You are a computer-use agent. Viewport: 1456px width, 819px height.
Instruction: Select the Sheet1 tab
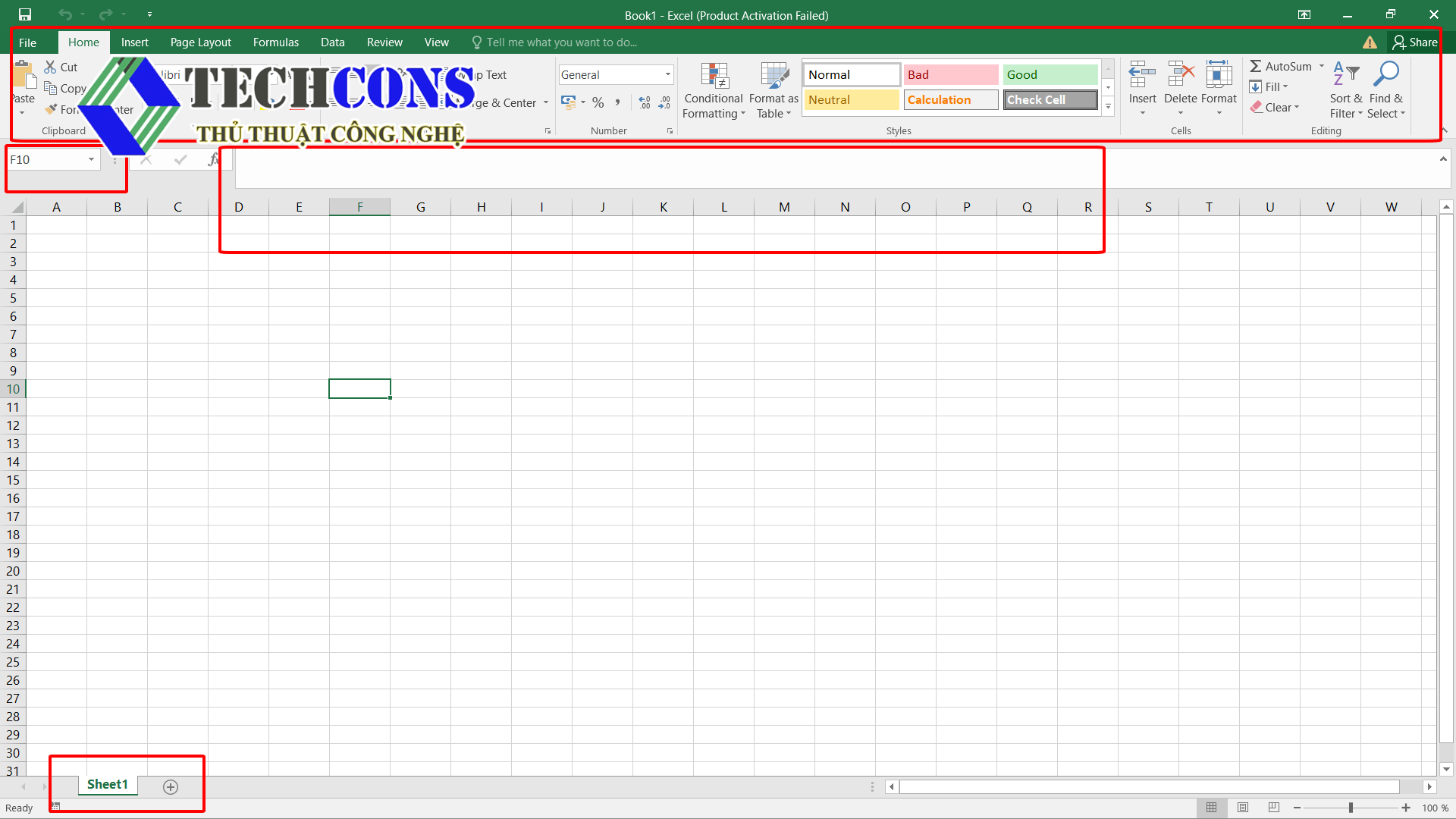click(108, 785)
